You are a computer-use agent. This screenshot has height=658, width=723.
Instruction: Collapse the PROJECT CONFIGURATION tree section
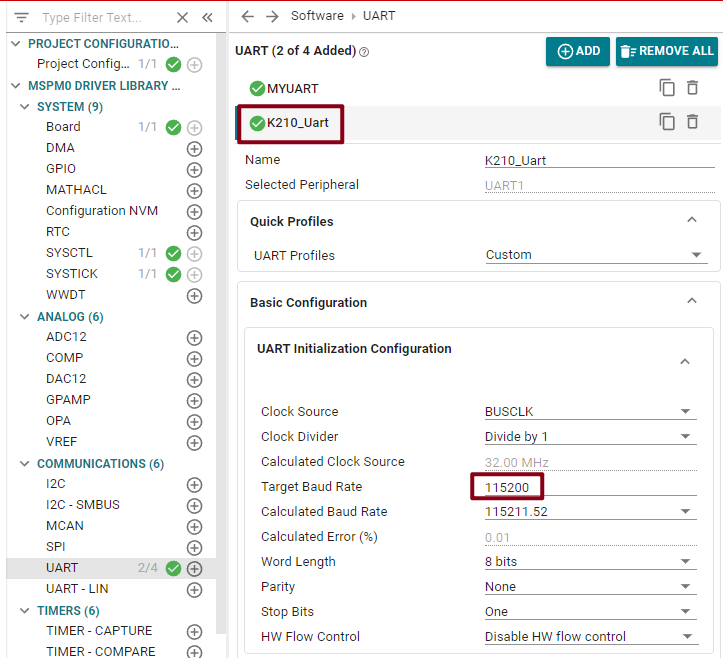tap(16, 44)
